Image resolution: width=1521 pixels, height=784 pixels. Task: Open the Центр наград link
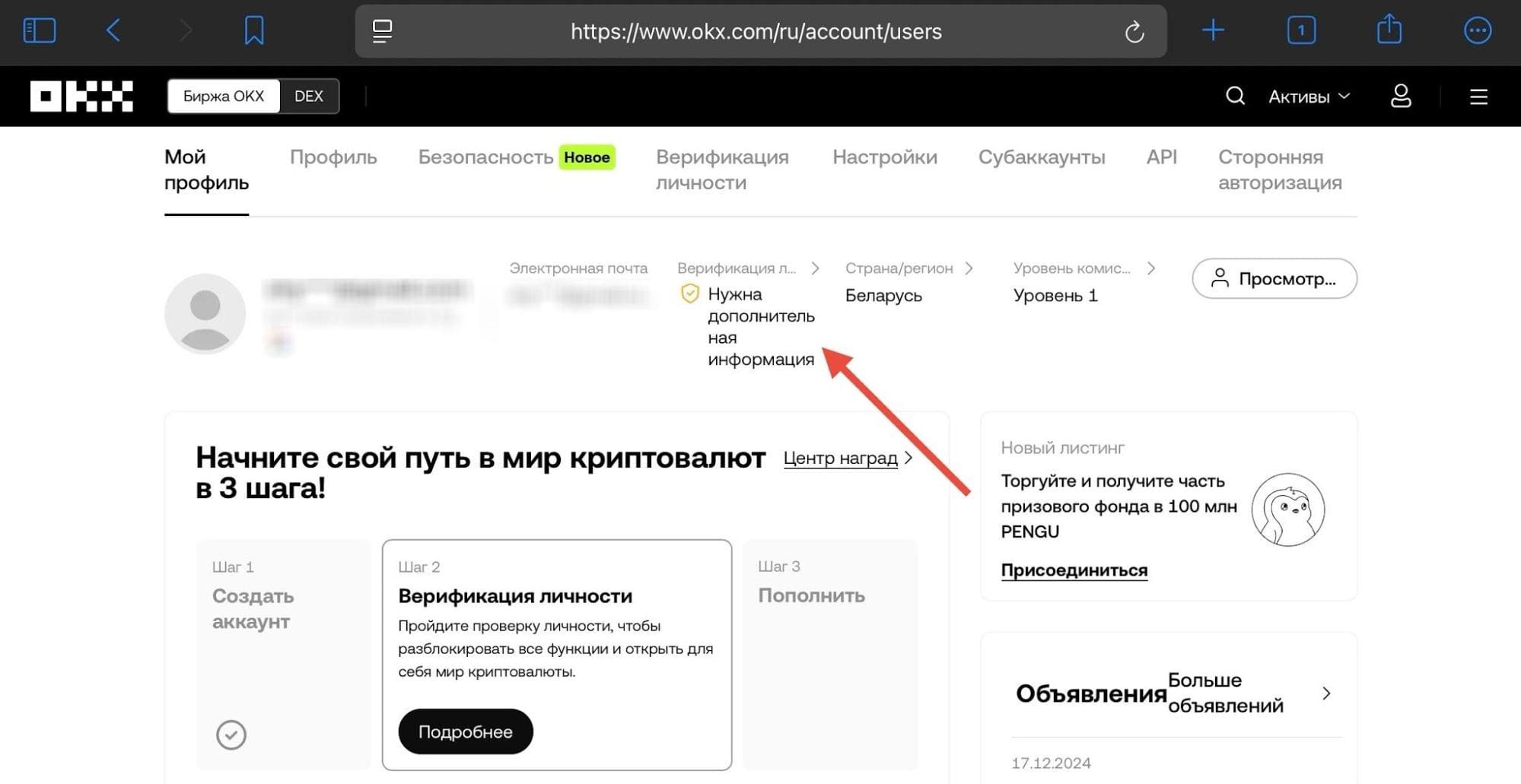[847, 458]
